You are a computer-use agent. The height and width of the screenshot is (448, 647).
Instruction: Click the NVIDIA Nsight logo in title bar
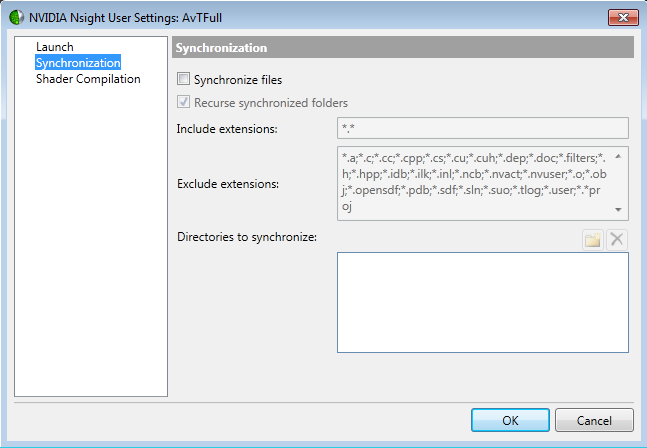17,17
